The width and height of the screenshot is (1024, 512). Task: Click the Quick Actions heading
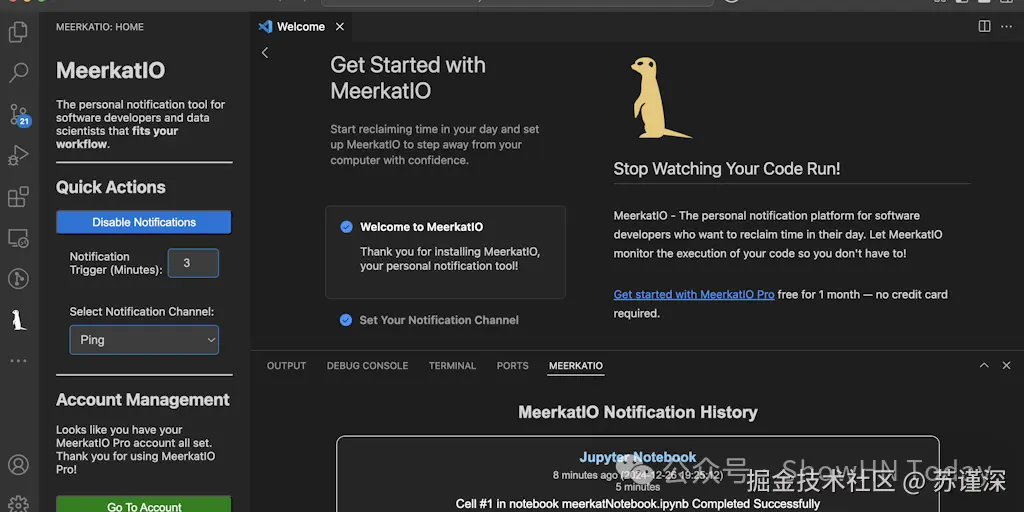110,187
